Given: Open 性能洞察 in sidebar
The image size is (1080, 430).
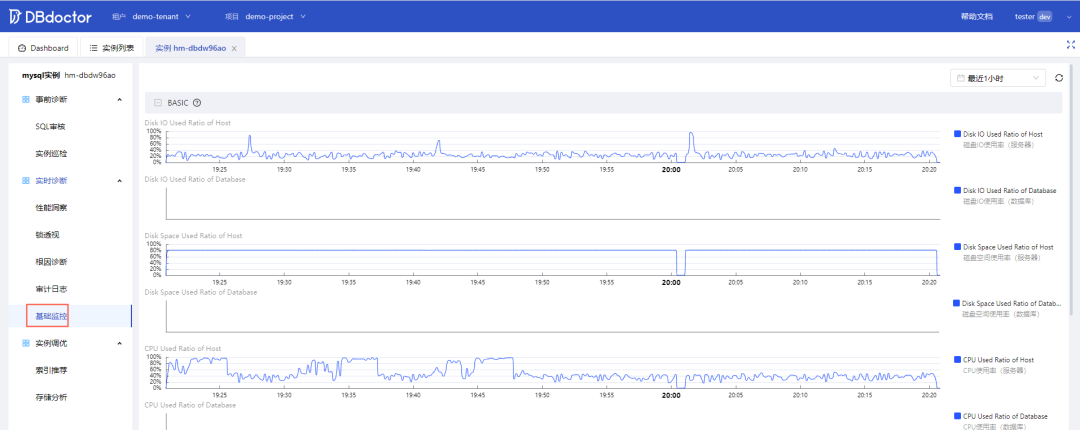Looking at the screenshot, I should (51, 207).
